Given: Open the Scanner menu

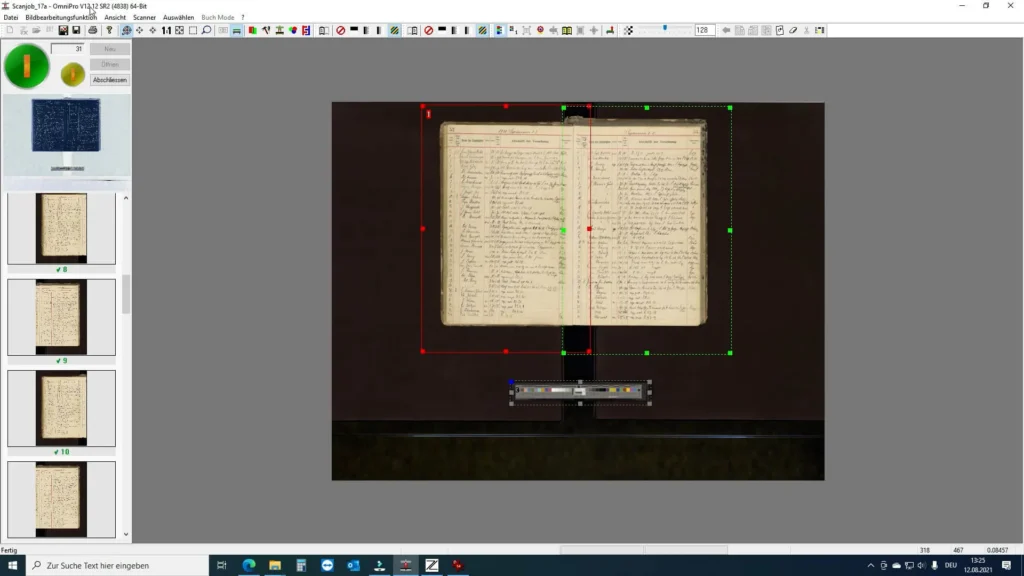Looking at the screenshot, I should (144, 17).
